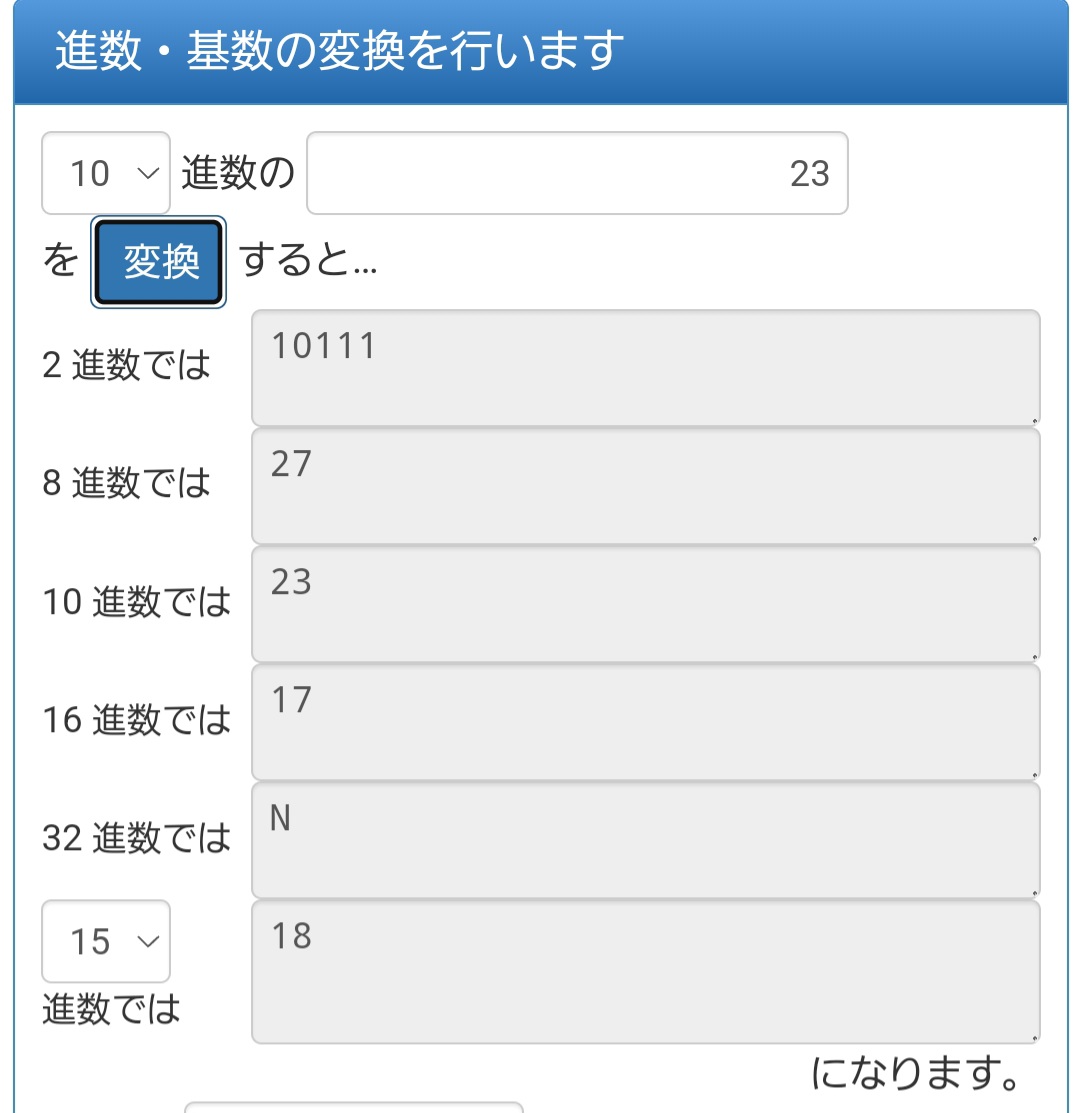
Task: Click the hexadecimal result box showing 17
Action: click(646, 722)
